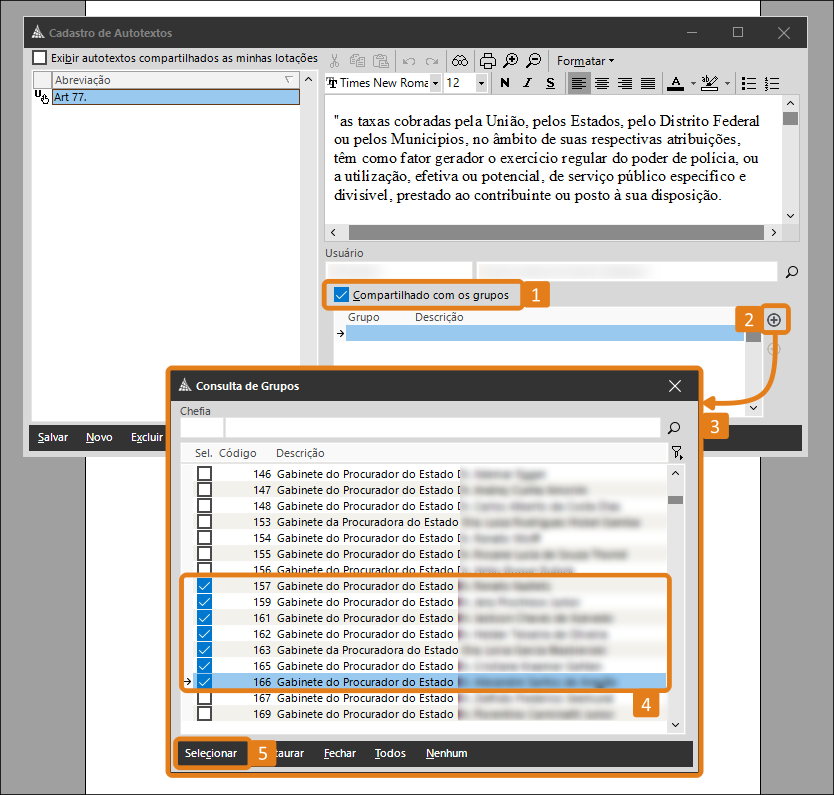Expand the Formatar dropdown menu
Screen dimensions: 834x795
[x=585, y=60]
